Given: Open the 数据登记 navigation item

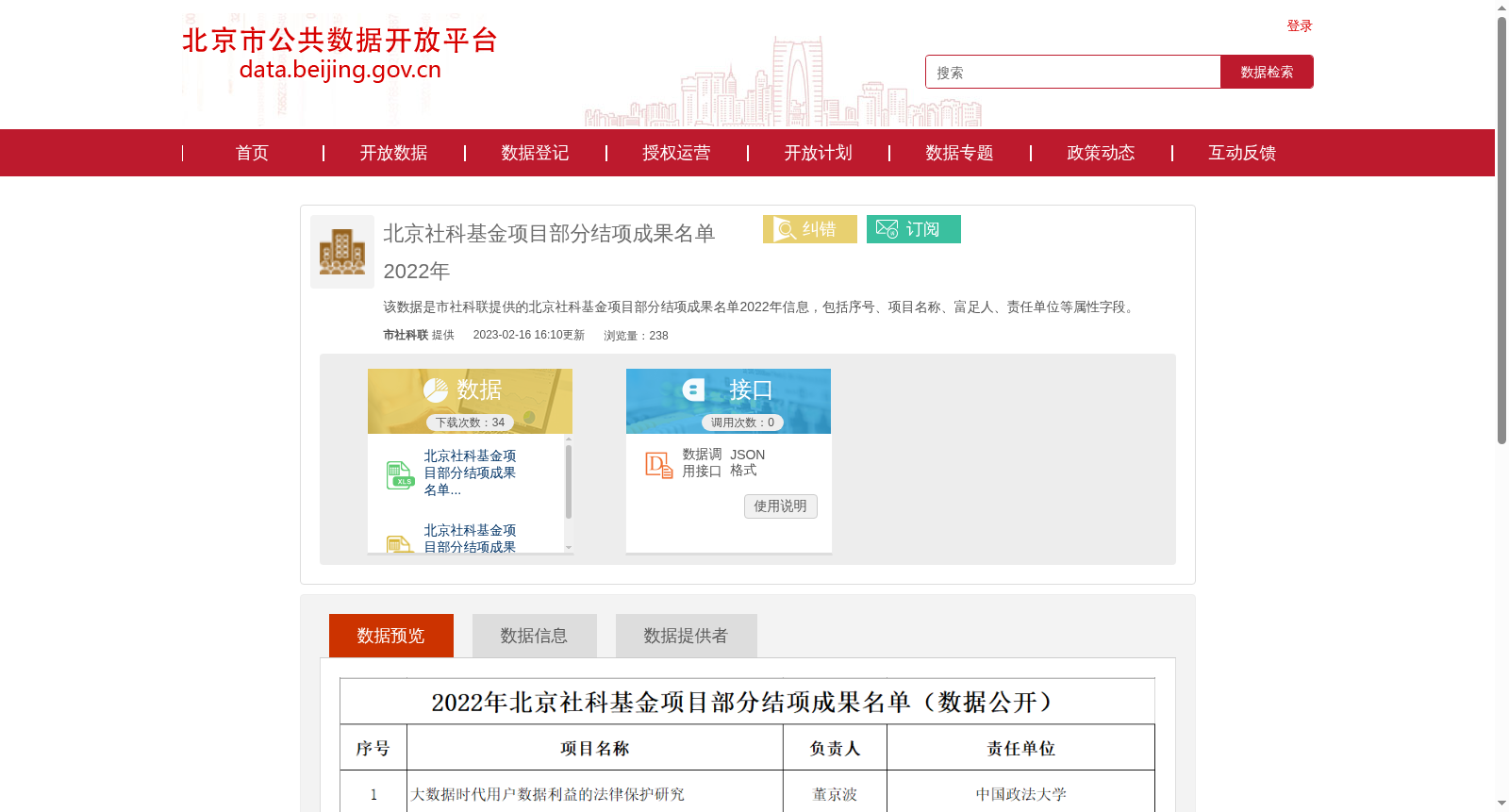Looking at the screenshot, I should pyautogui.click(x=535, y=153).
